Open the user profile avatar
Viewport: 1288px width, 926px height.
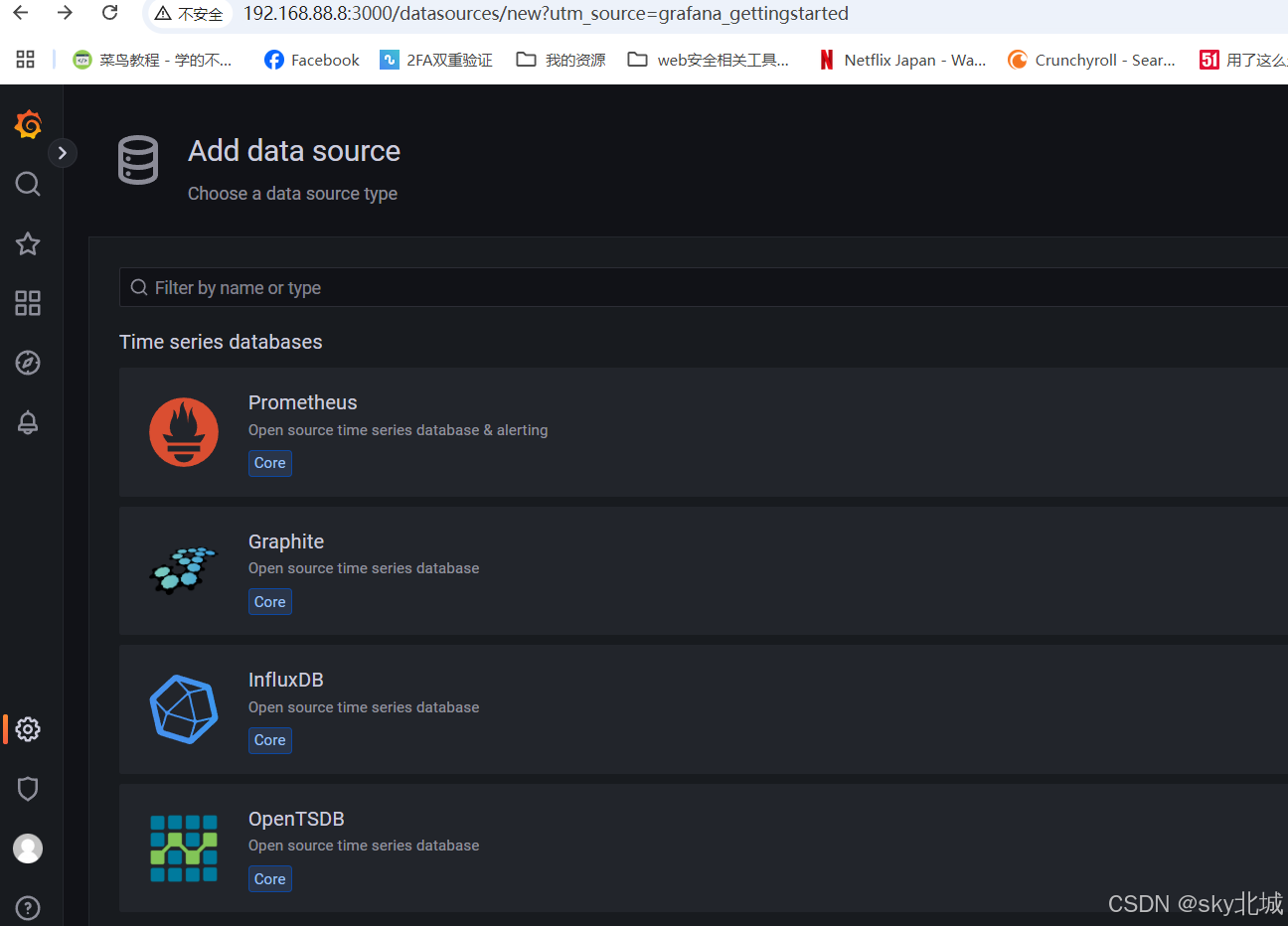click(x=28, y=849)
